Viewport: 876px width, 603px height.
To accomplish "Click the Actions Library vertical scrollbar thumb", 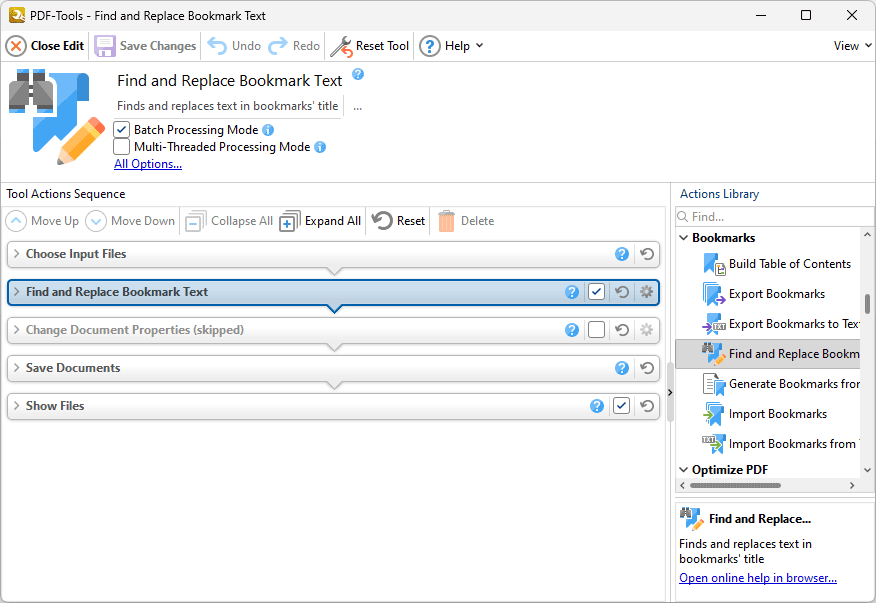I will point(867,304).
